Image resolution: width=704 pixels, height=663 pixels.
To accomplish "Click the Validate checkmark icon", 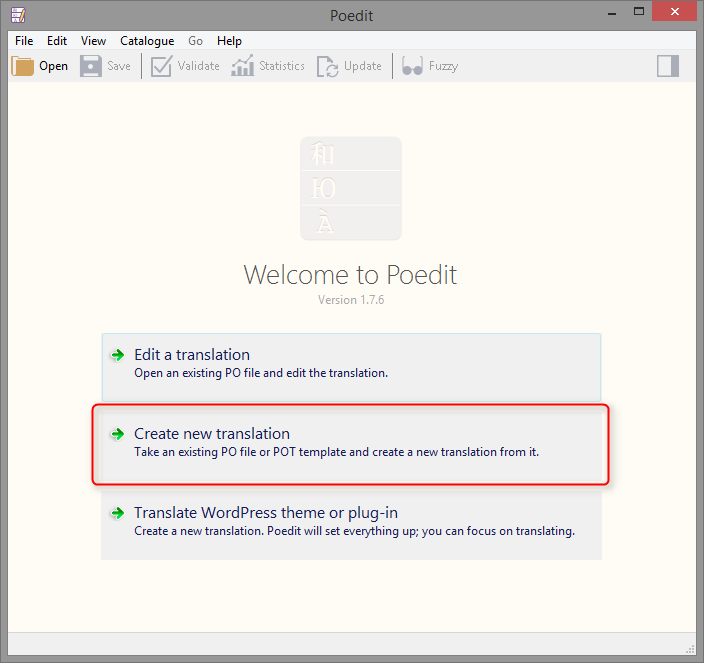I will pos(161,66).
